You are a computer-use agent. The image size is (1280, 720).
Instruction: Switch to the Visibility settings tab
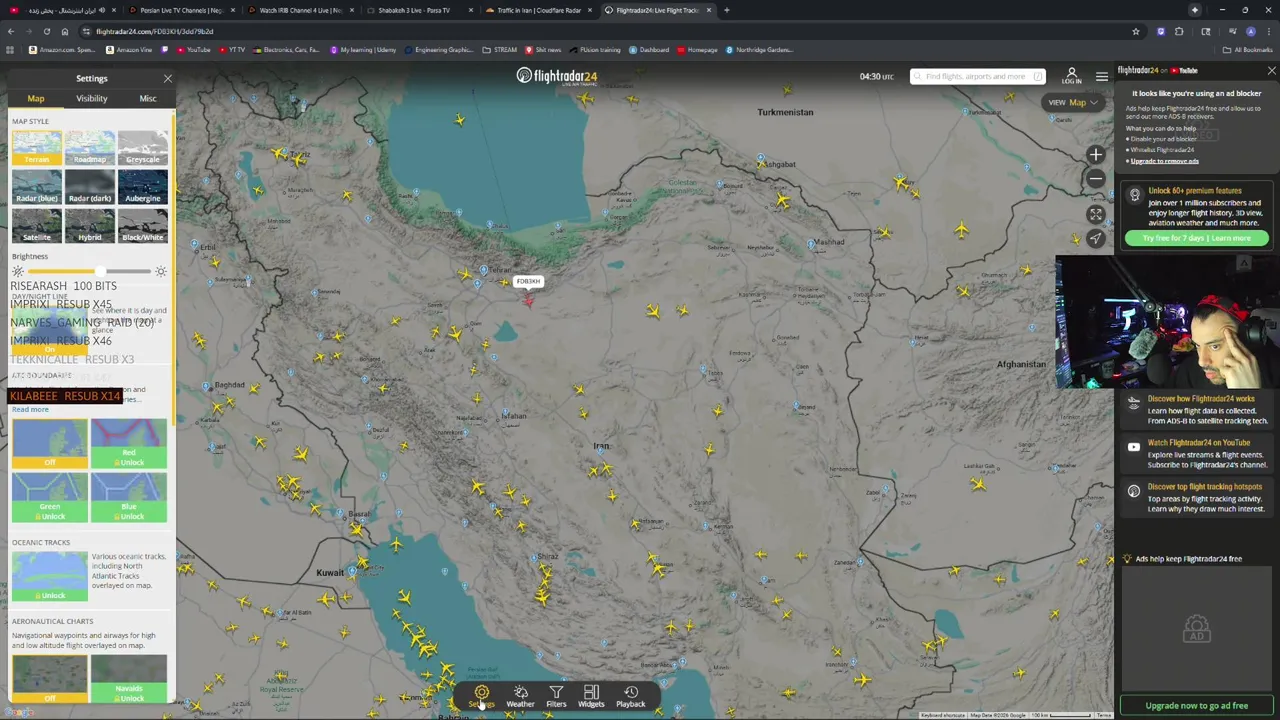tap(92, 98)
